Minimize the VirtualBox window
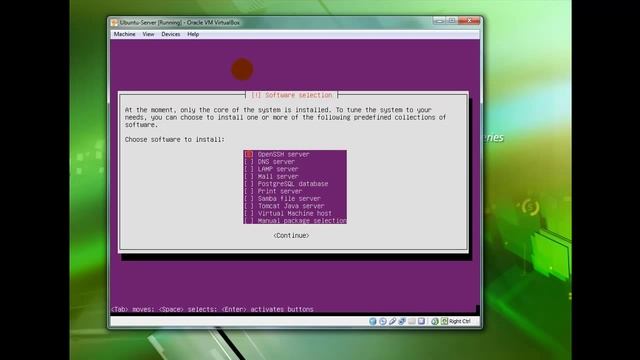640x360 pixels. pos(439,20)
